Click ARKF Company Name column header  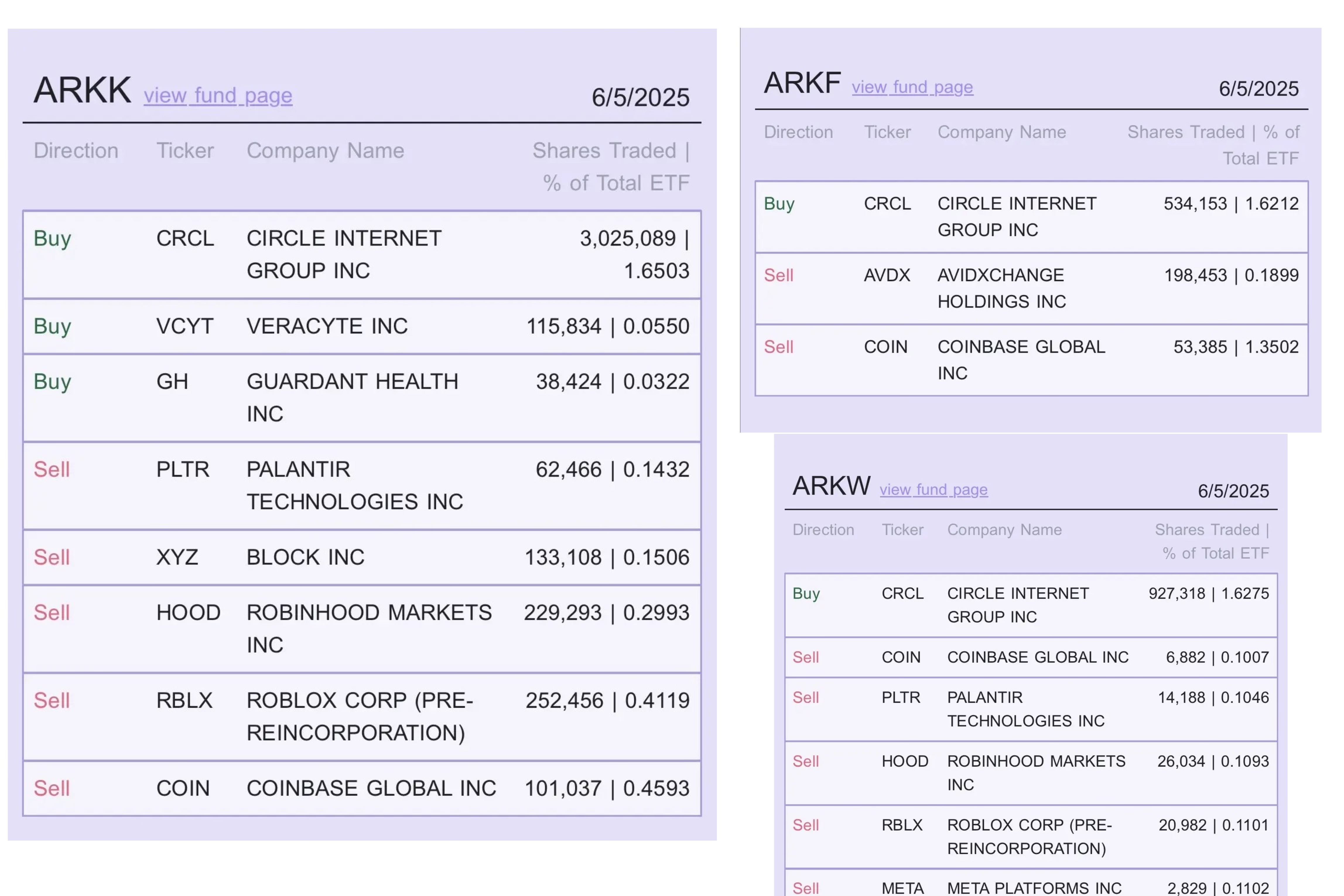pos(1002,133)
